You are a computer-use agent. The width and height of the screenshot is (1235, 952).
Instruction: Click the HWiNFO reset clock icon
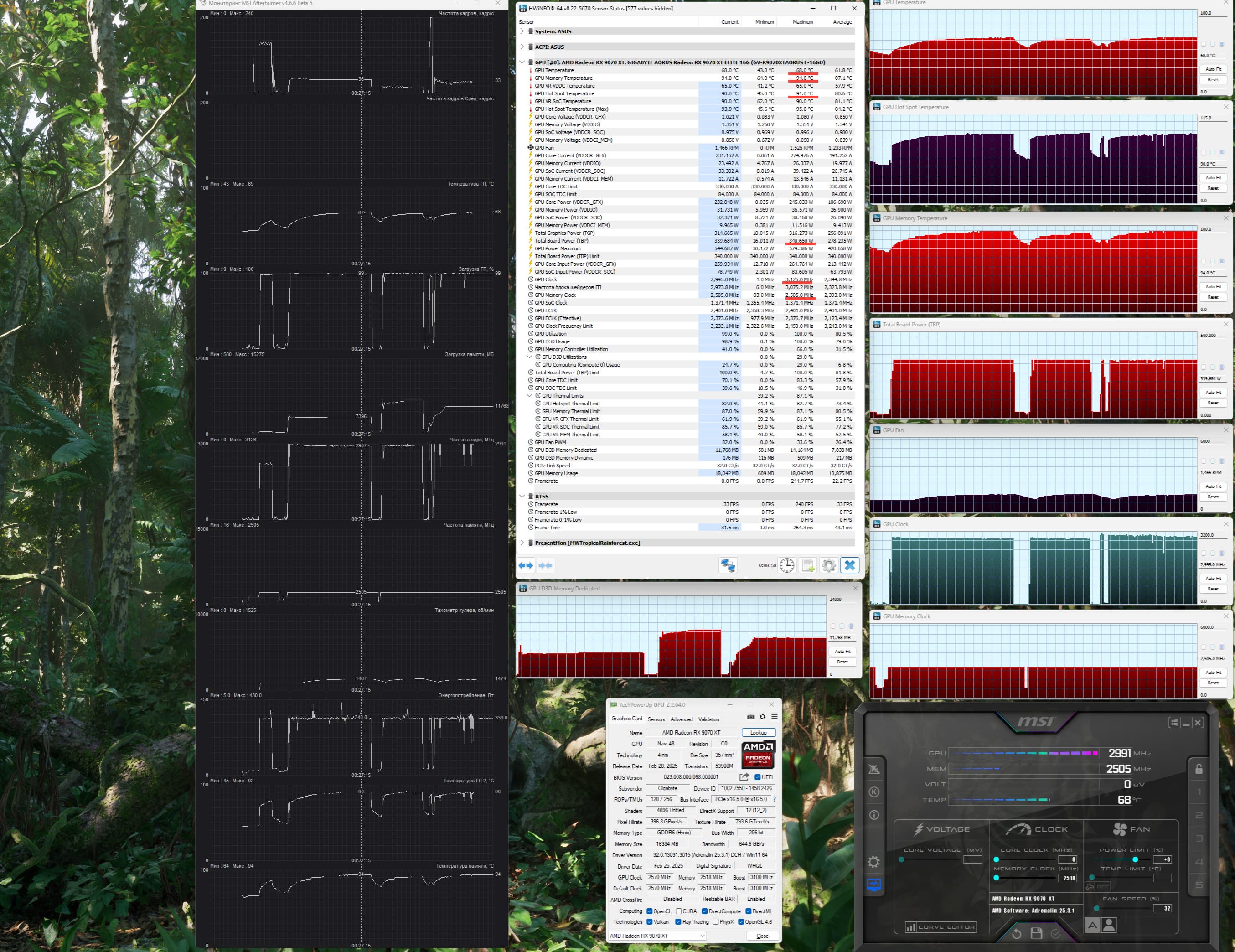(x=786, y=565)
